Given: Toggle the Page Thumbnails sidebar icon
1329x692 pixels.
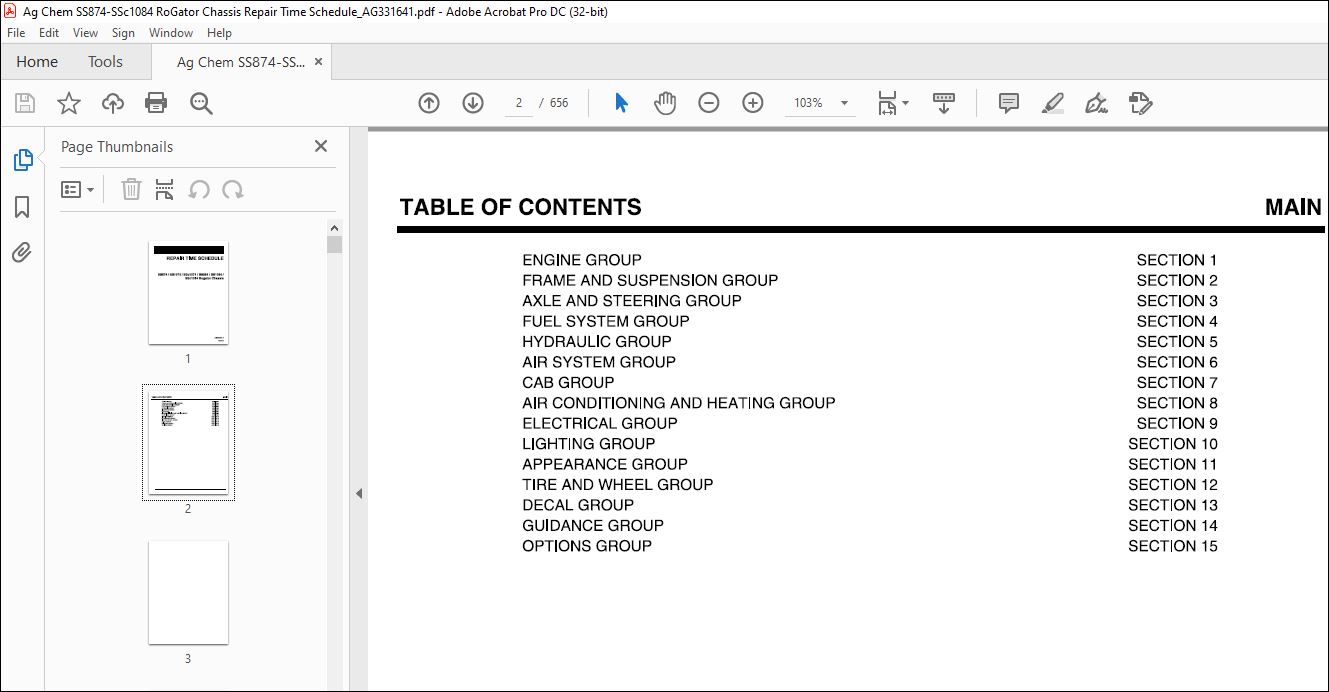Looking at the screenshot, I should click(22, 159).
